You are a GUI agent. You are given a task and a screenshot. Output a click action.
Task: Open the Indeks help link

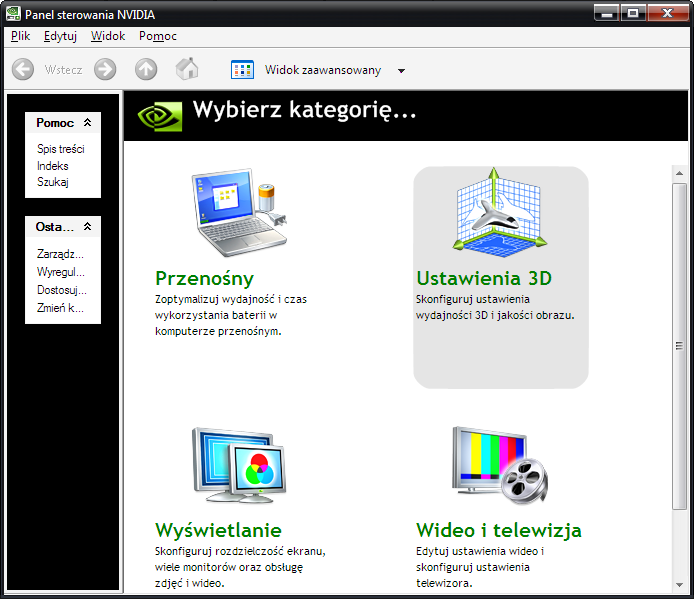point(53,166)
